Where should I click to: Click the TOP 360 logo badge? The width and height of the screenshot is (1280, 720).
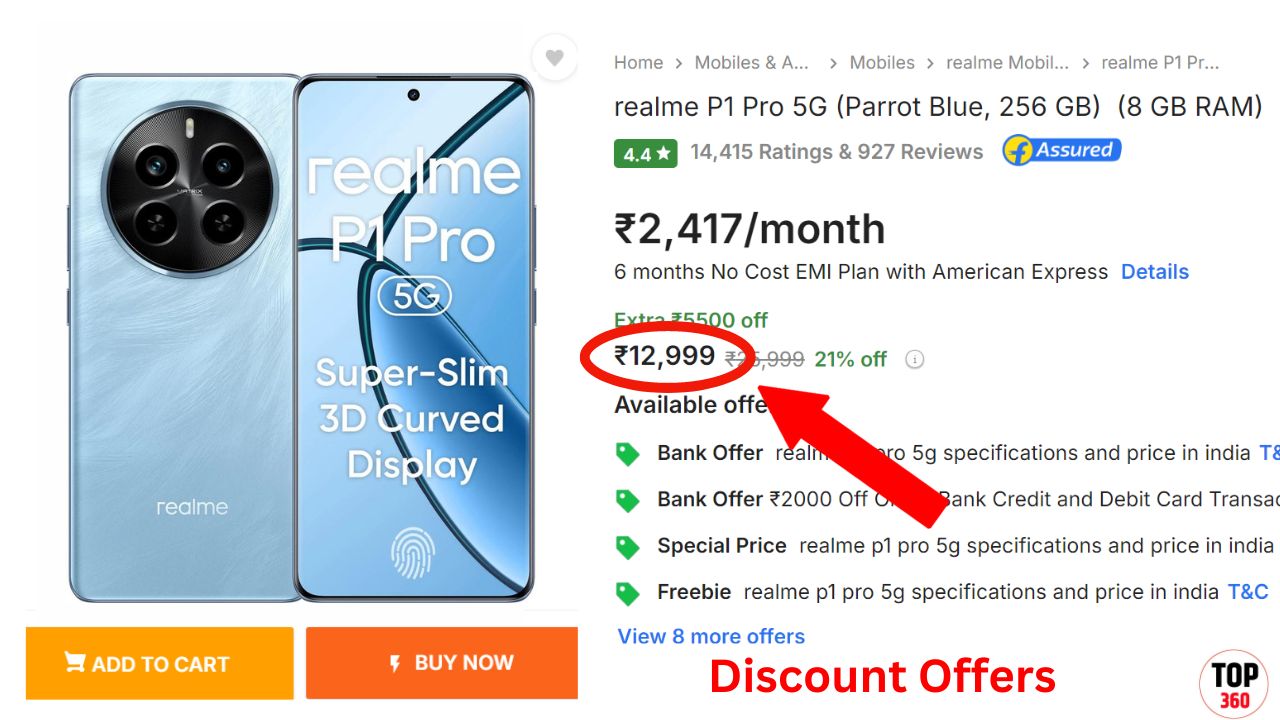tap(1235, 684)
